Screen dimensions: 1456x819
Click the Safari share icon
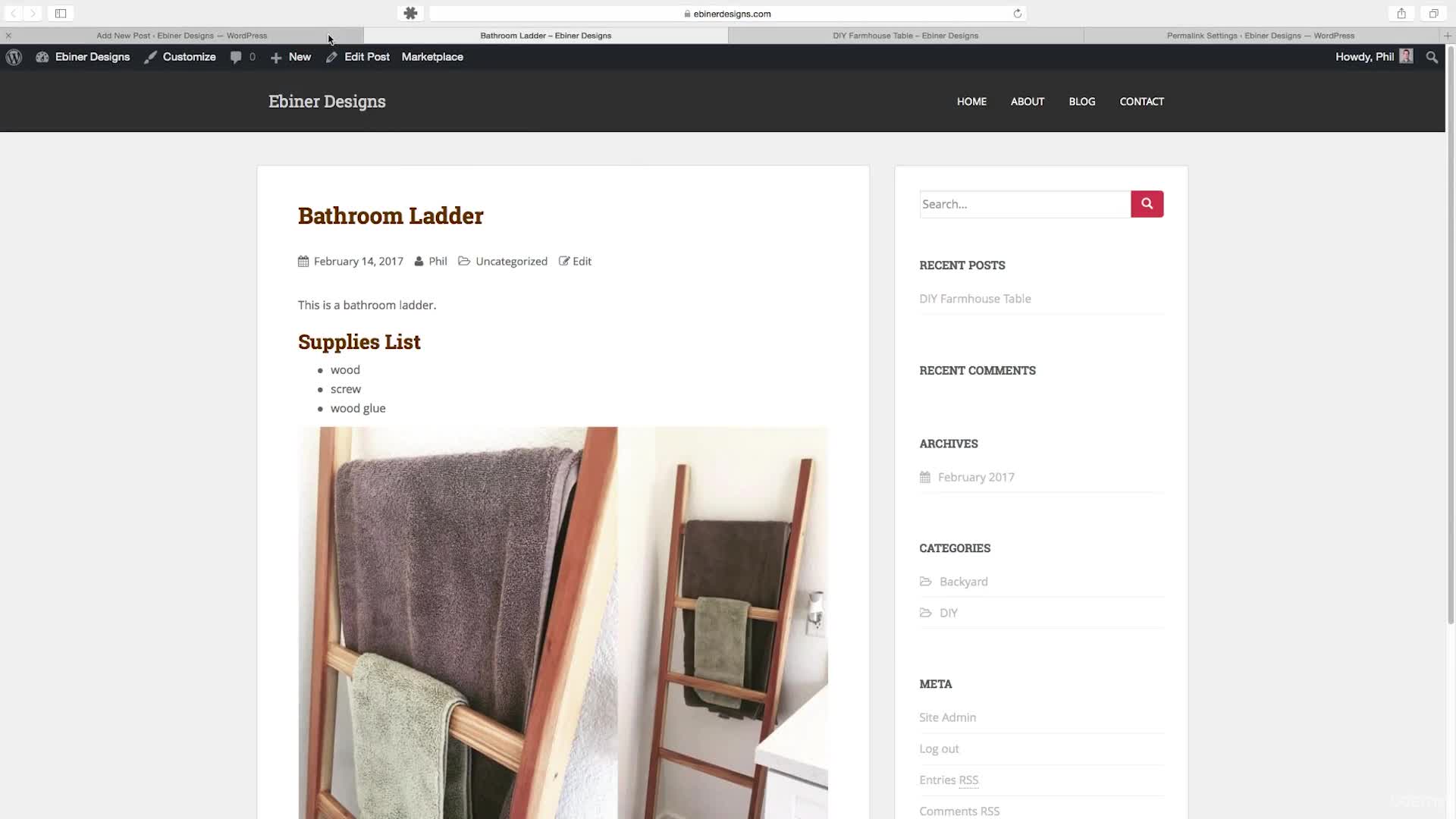coord(1401,14)
